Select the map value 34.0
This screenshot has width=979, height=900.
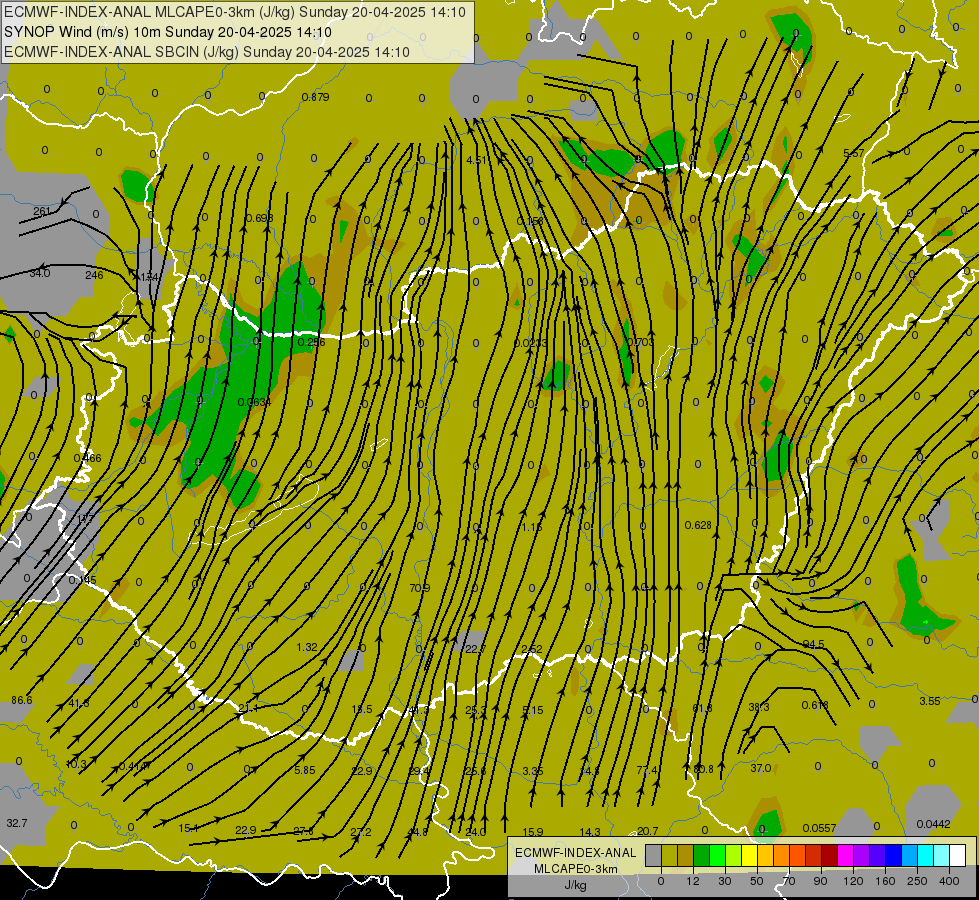click(x=39, y=273)
